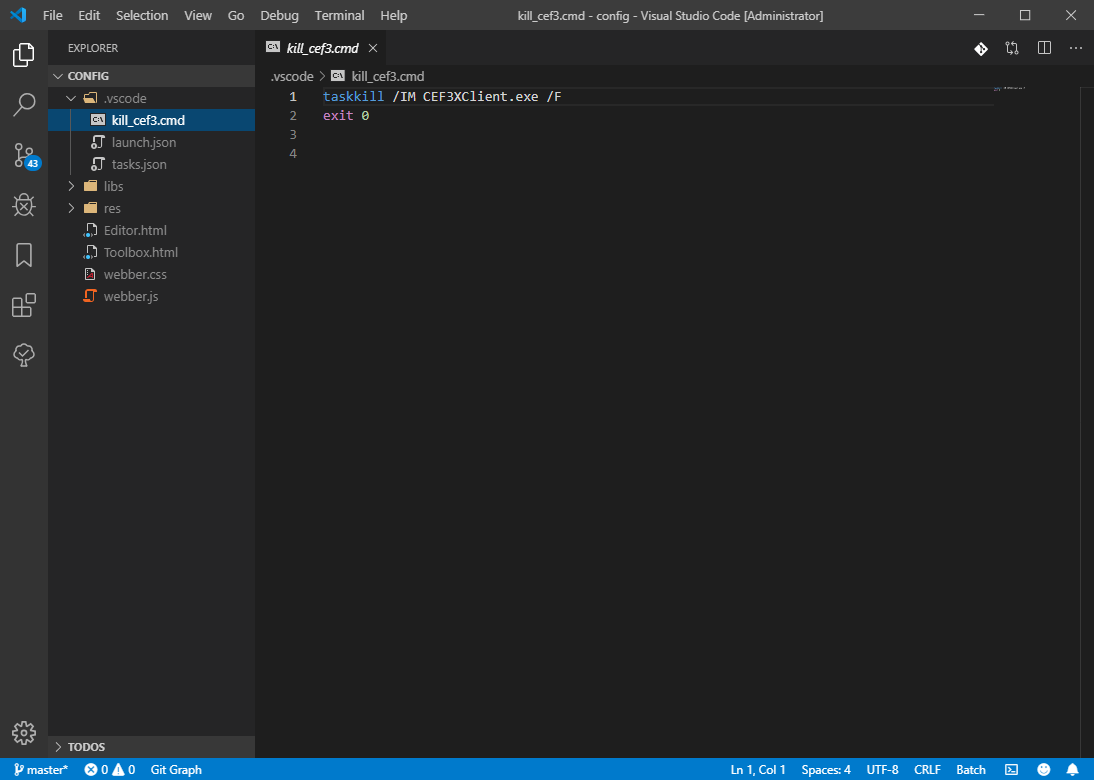
Task: Click the minimap at editor top right
Action: coord(1010,89)
